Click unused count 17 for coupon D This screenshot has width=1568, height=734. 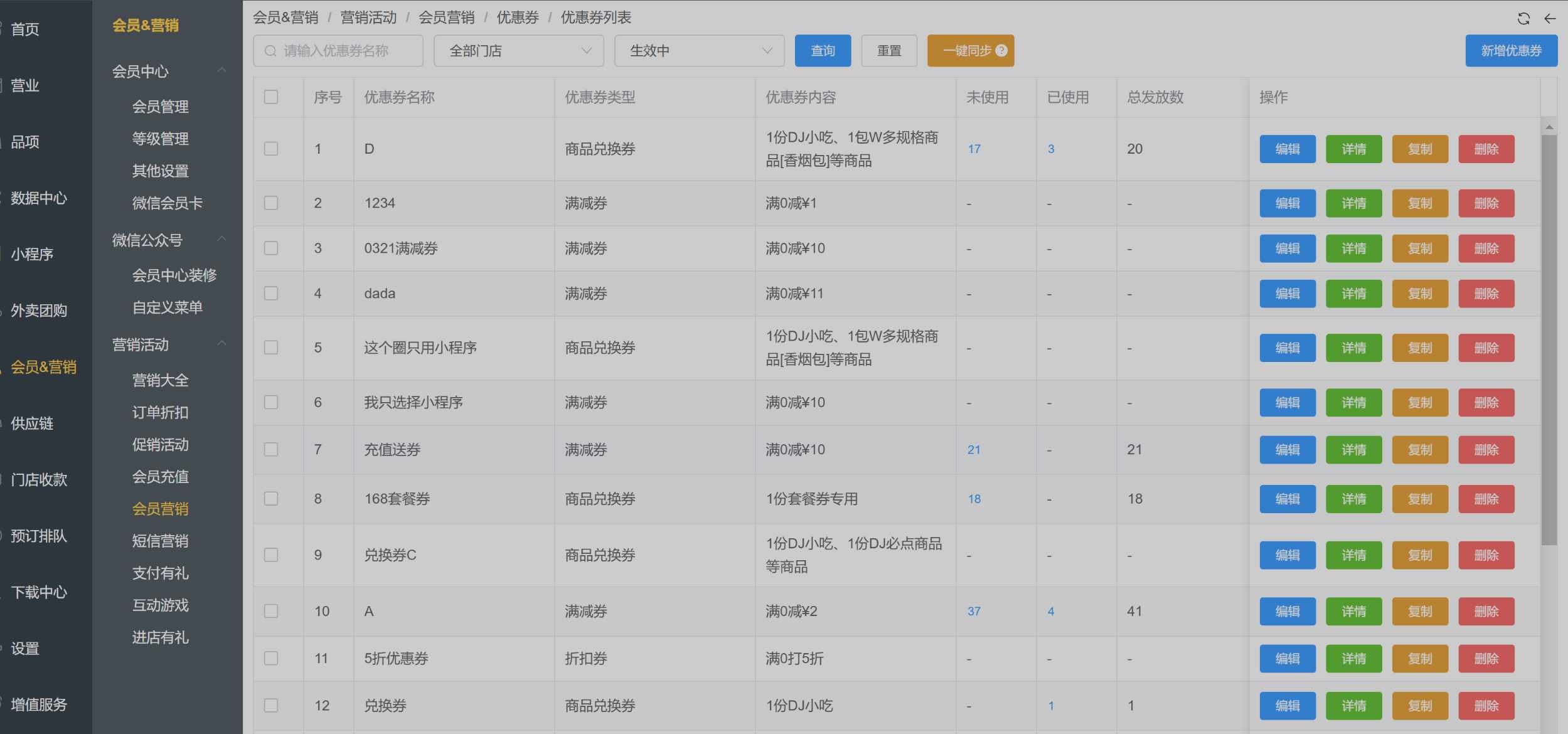[974, 149]
